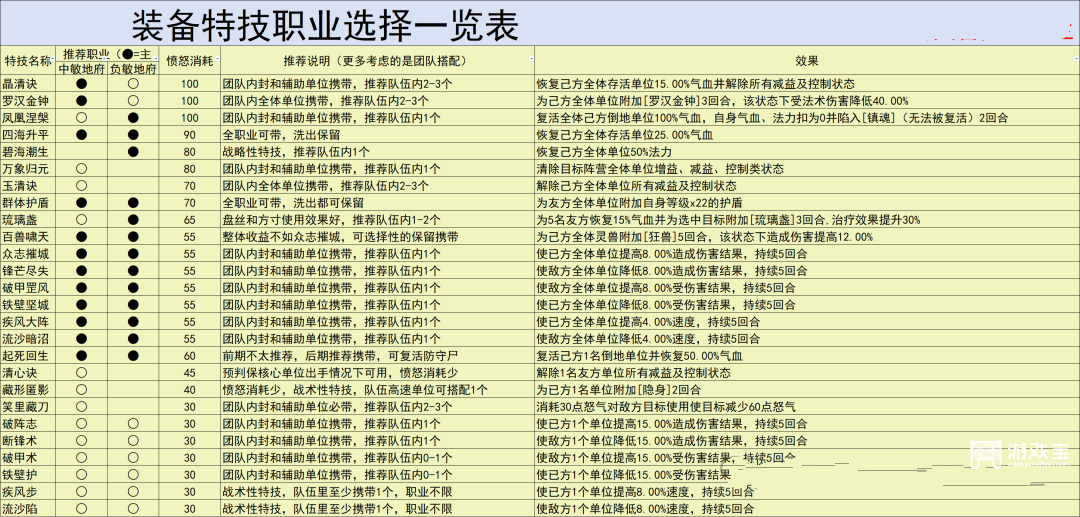Select the rage cost 45 for 清心诀
1080x517 pixels.
[x=190, y=373]
